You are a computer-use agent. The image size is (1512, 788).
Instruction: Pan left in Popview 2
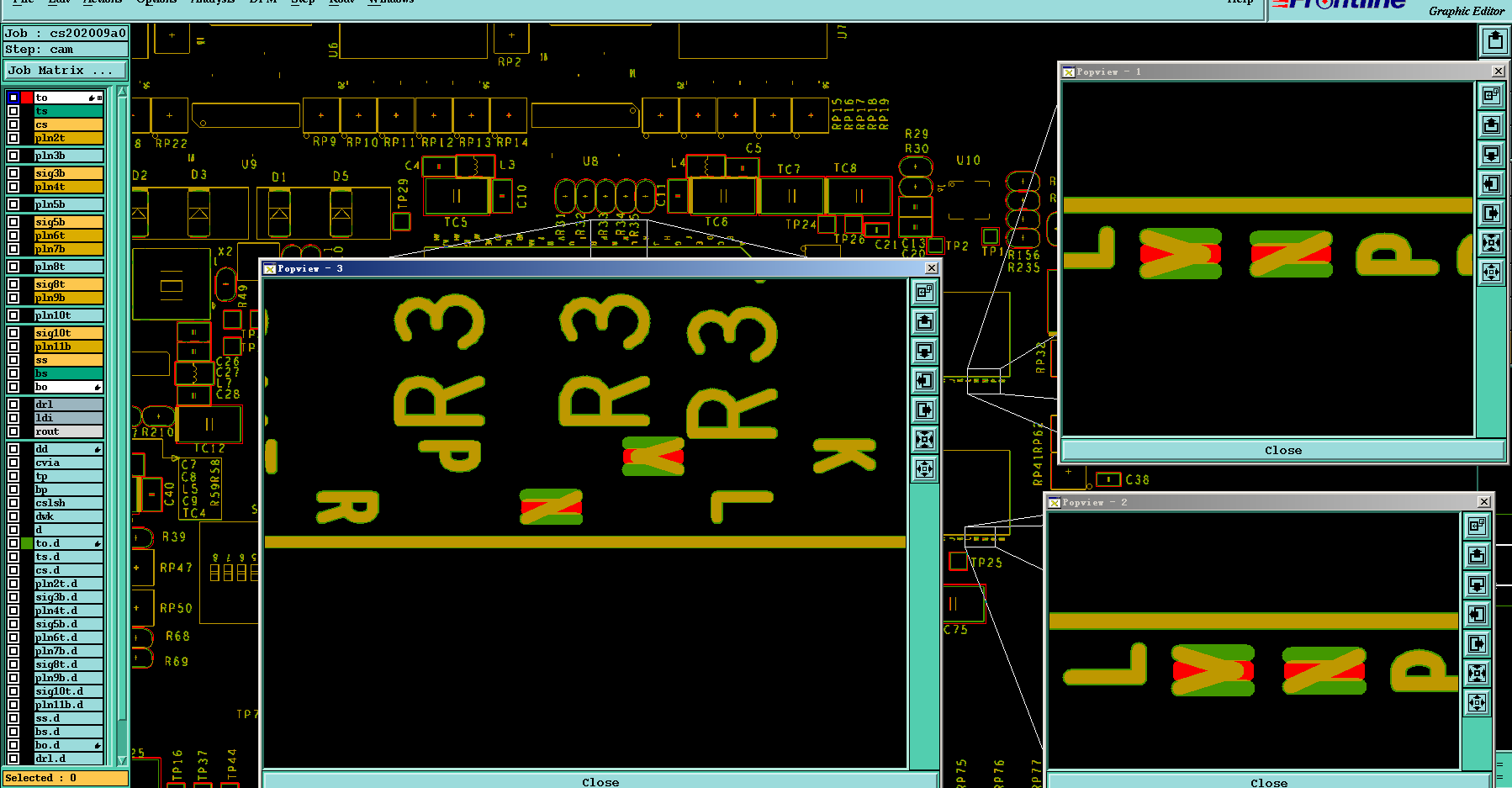[1477, 614]
